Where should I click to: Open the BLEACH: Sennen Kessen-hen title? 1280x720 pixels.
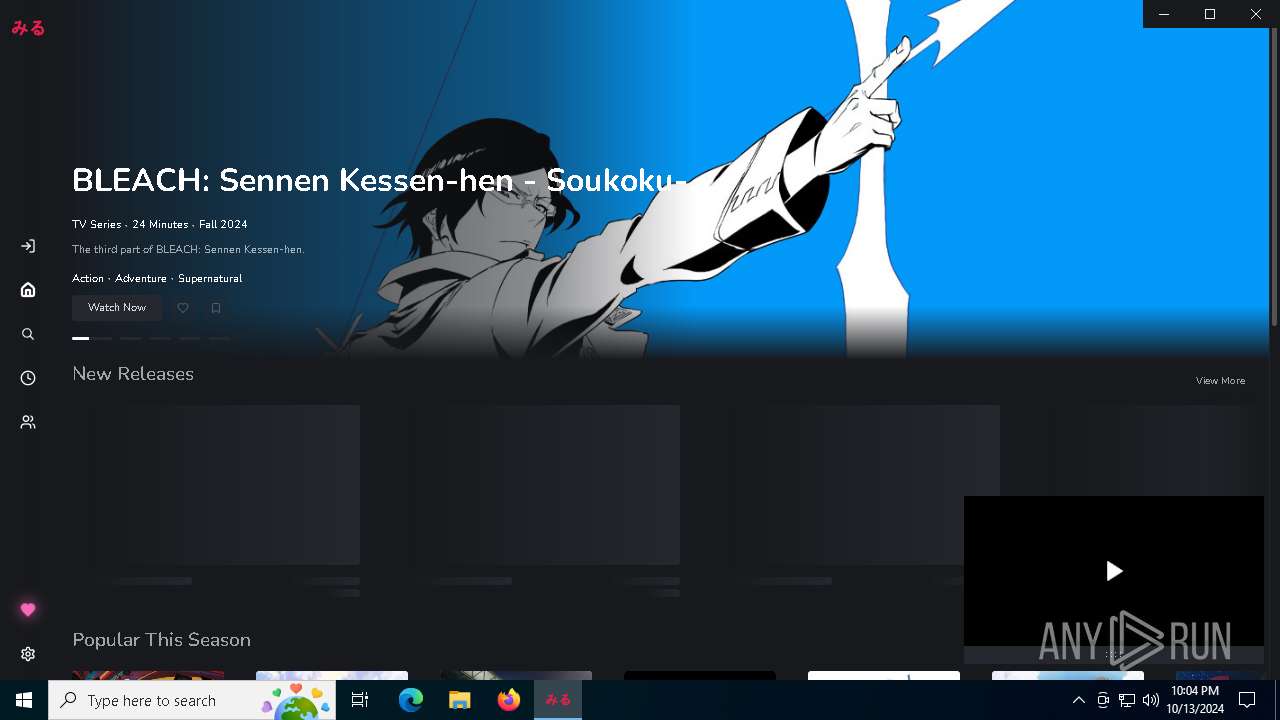[380, 180]
